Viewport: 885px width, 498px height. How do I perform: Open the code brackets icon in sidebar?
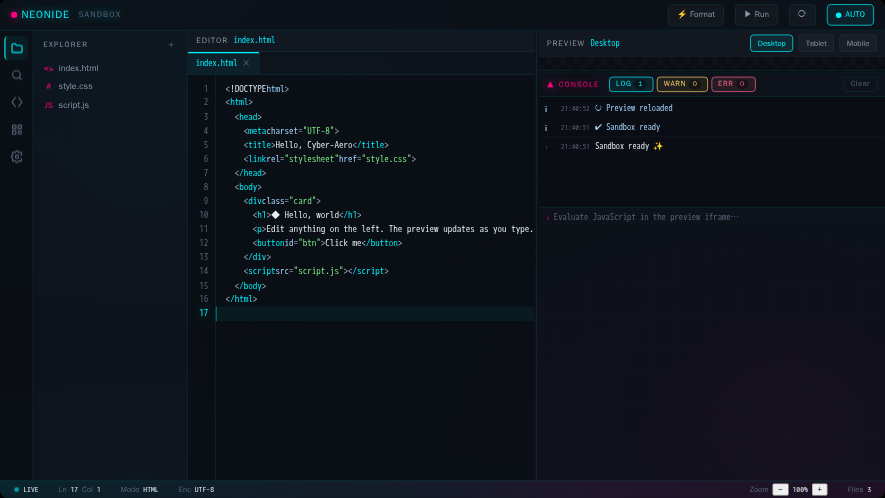(x=17, y=102)
